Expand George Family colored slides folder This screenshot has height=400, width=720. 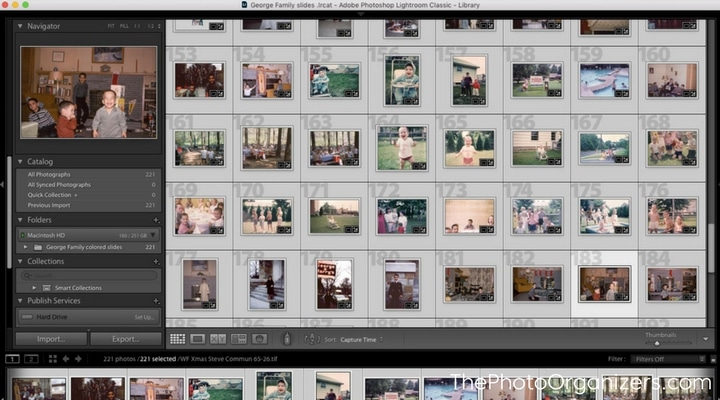[25, 247]
